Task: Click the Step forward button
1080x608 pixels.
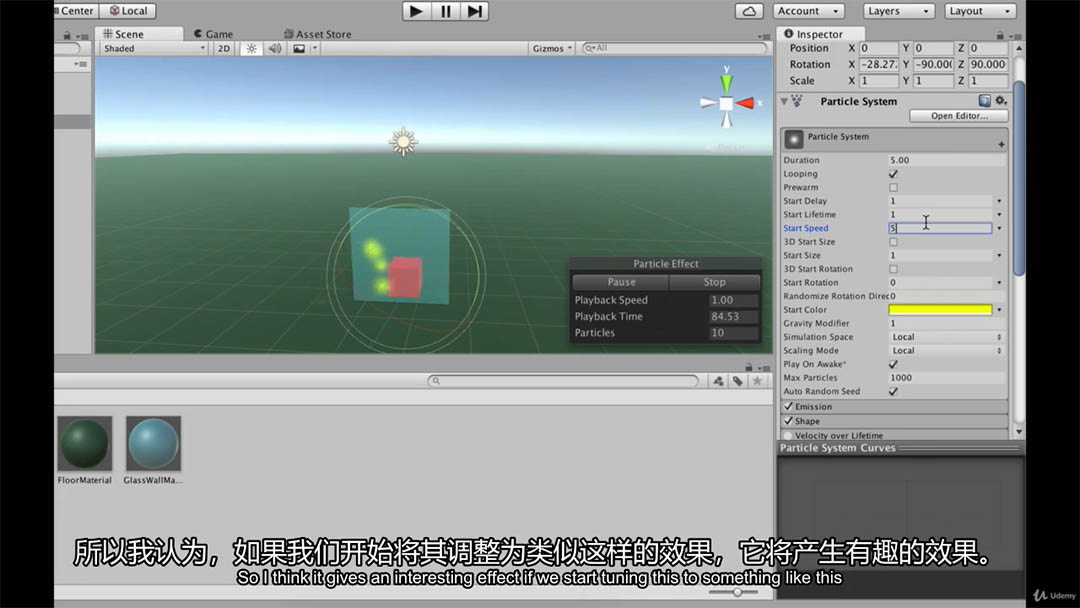Action: (x=475, y=11)
